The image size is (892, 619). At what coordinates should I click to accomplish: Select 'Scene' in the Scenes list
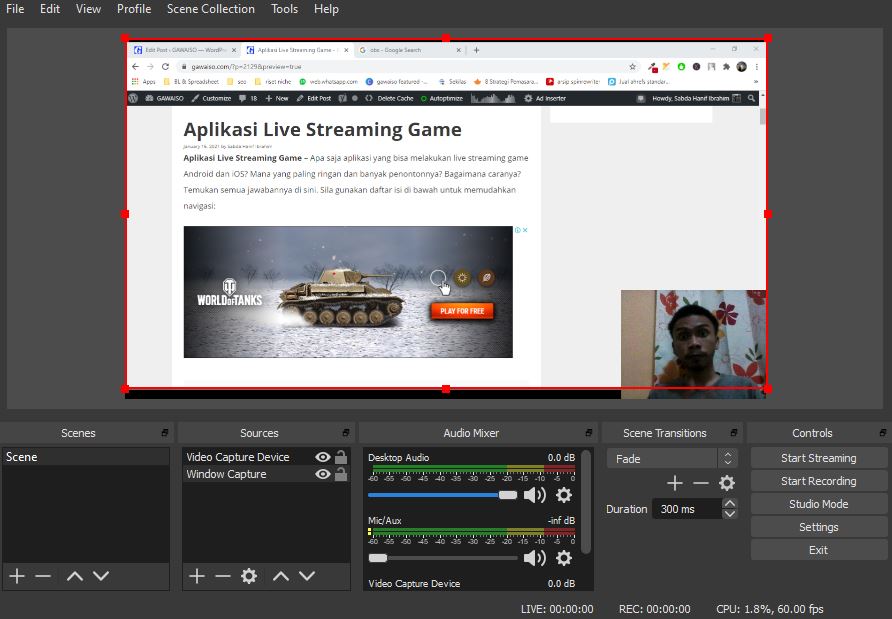(x=60, y=457)
